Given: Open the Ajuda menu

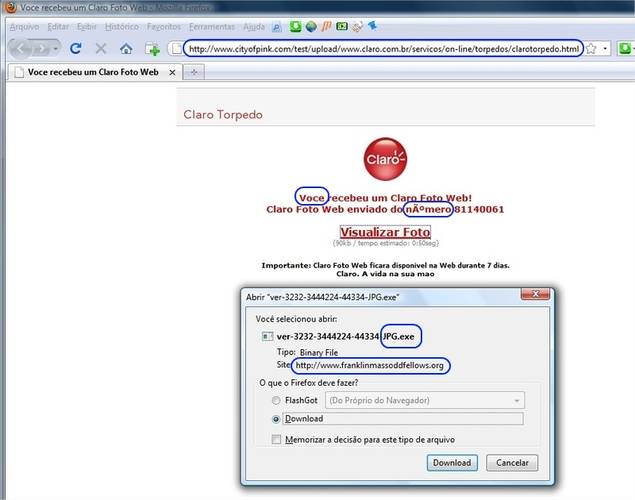Looking at the screenshot, I should coord(254,27).
